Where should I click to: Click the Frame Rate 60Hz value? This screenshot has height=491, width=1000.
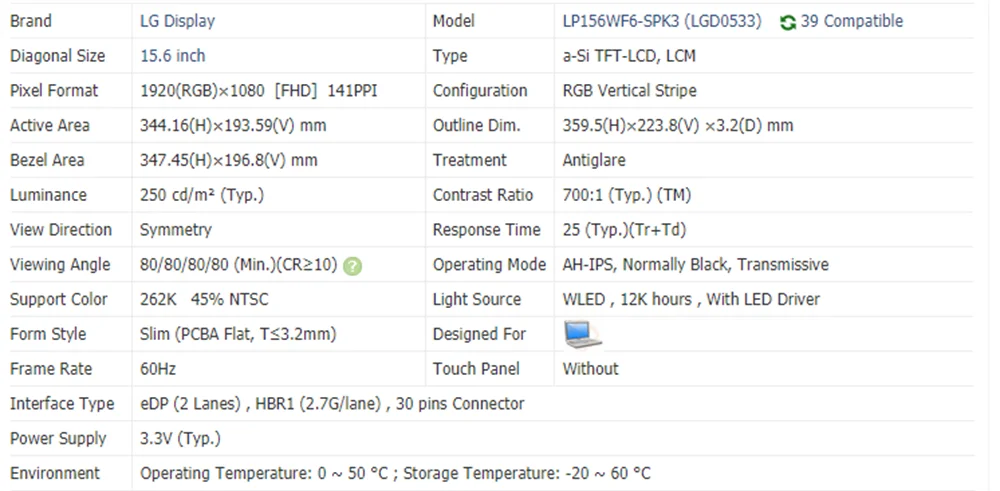(x=158, y=369)
